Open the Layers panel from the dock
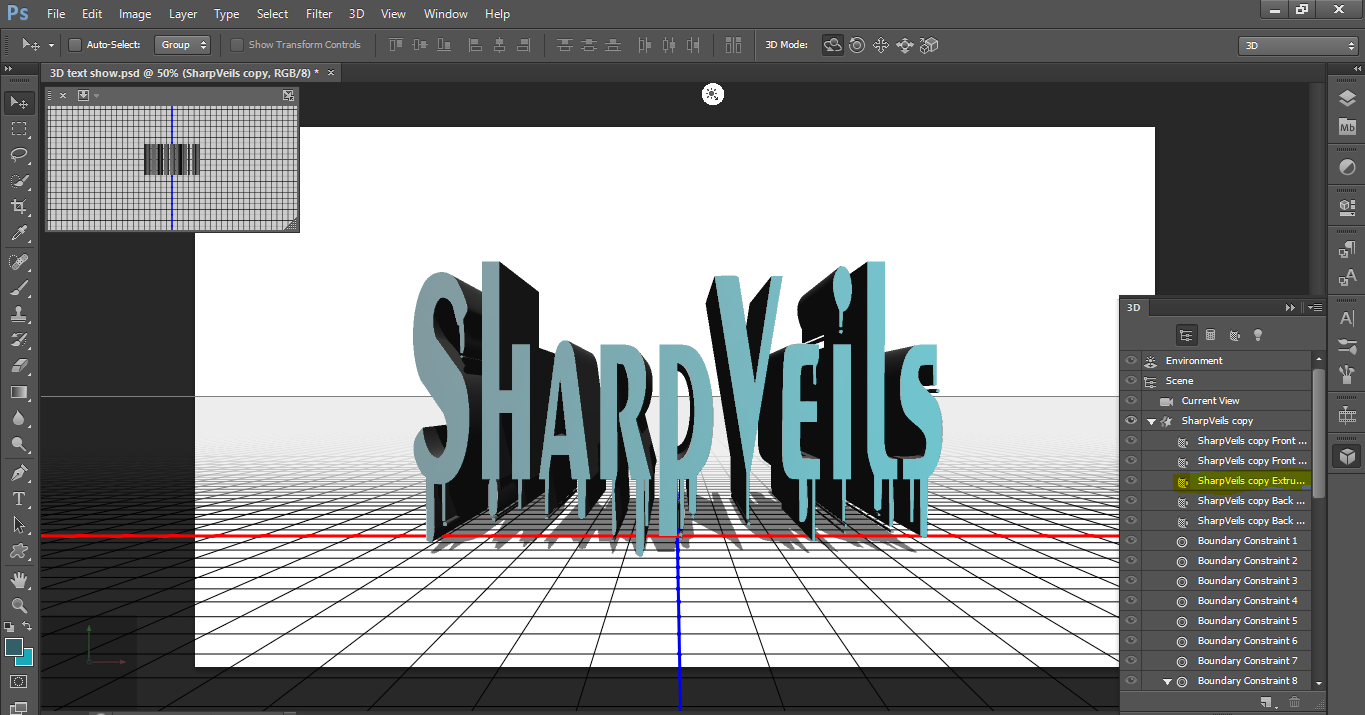This screenshot has height=715, width=1365. pos(1347,99)
